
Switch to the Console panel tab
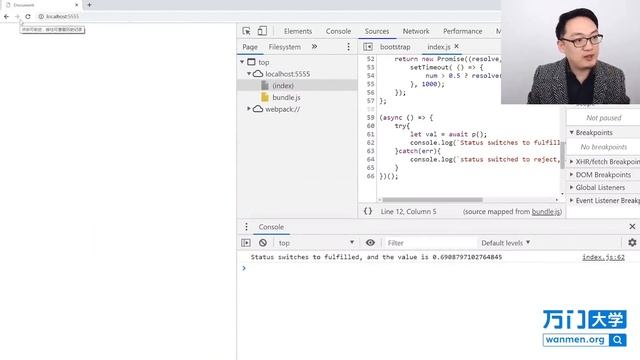(338, 31)
